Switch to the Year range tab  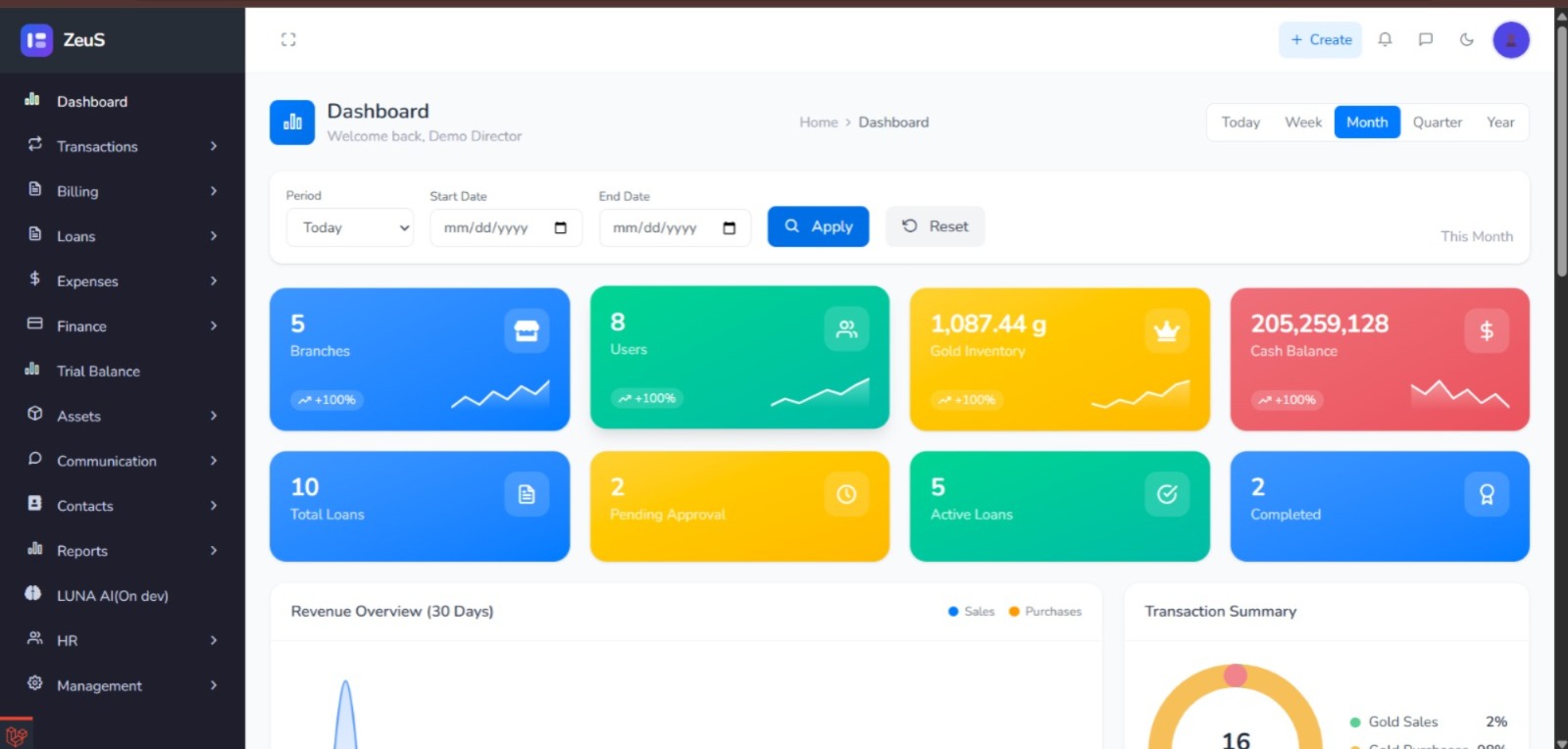1500,123
